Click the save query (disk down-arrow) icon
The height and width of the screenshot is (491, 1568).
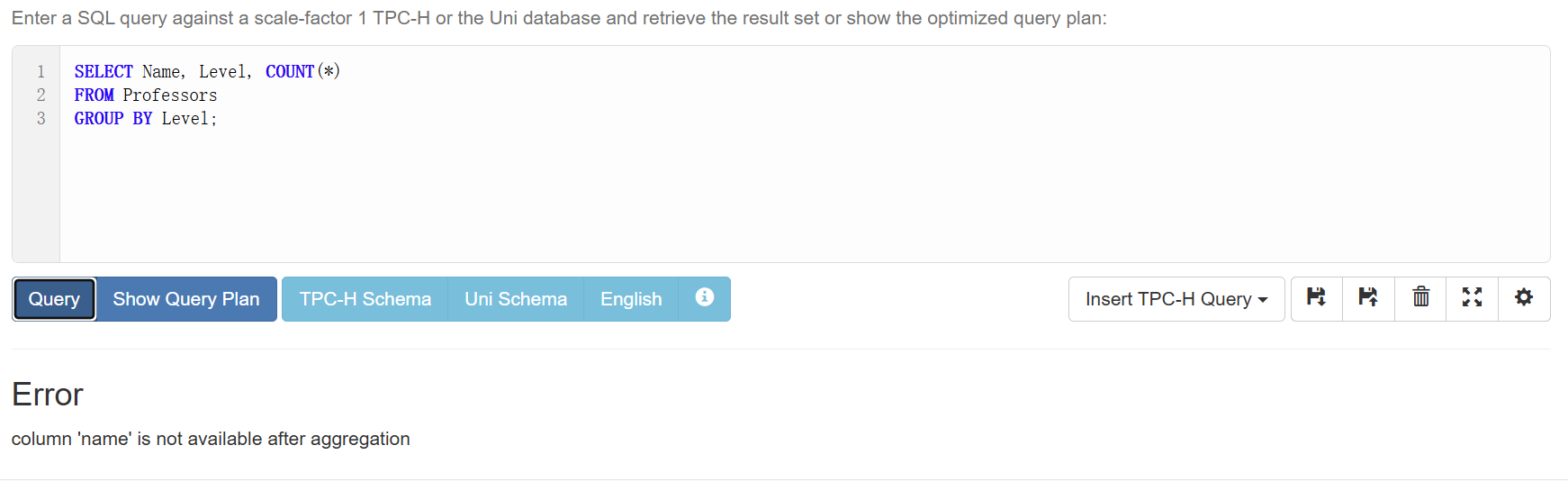point(1316,298)
